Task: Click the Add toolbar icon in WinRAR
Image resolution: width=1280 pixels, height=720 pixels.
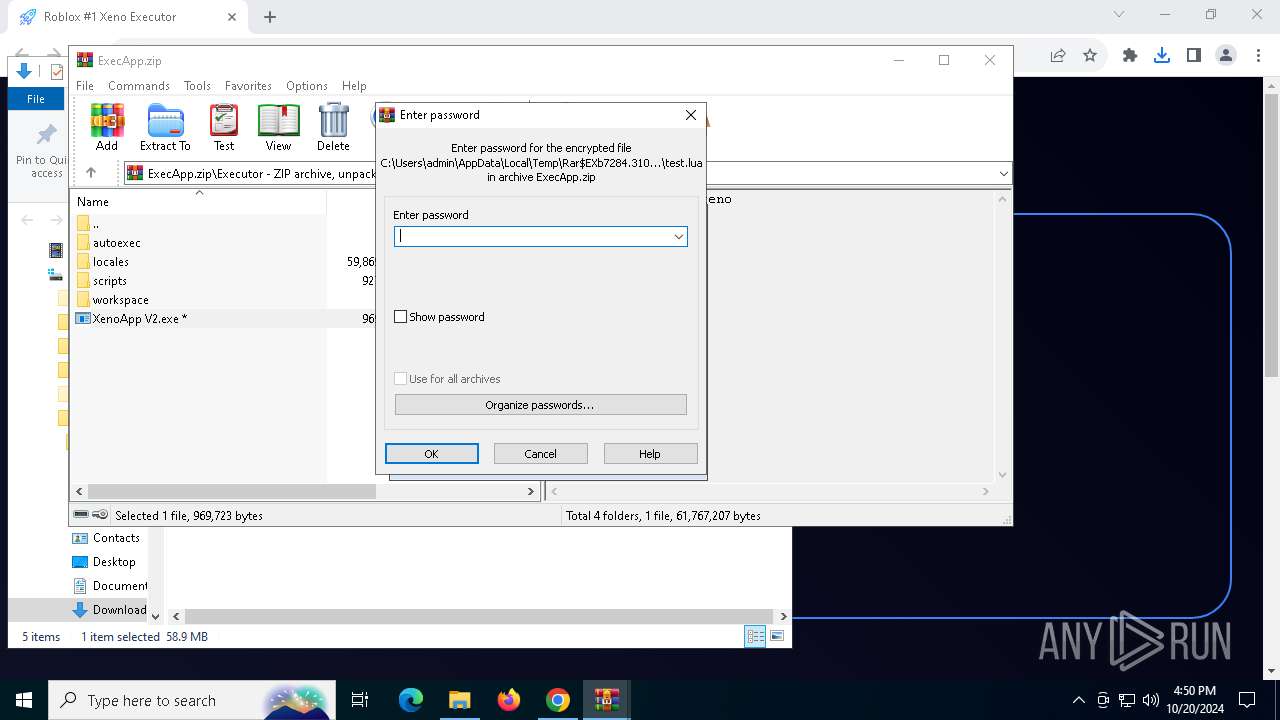Action: tap(107, 128)
